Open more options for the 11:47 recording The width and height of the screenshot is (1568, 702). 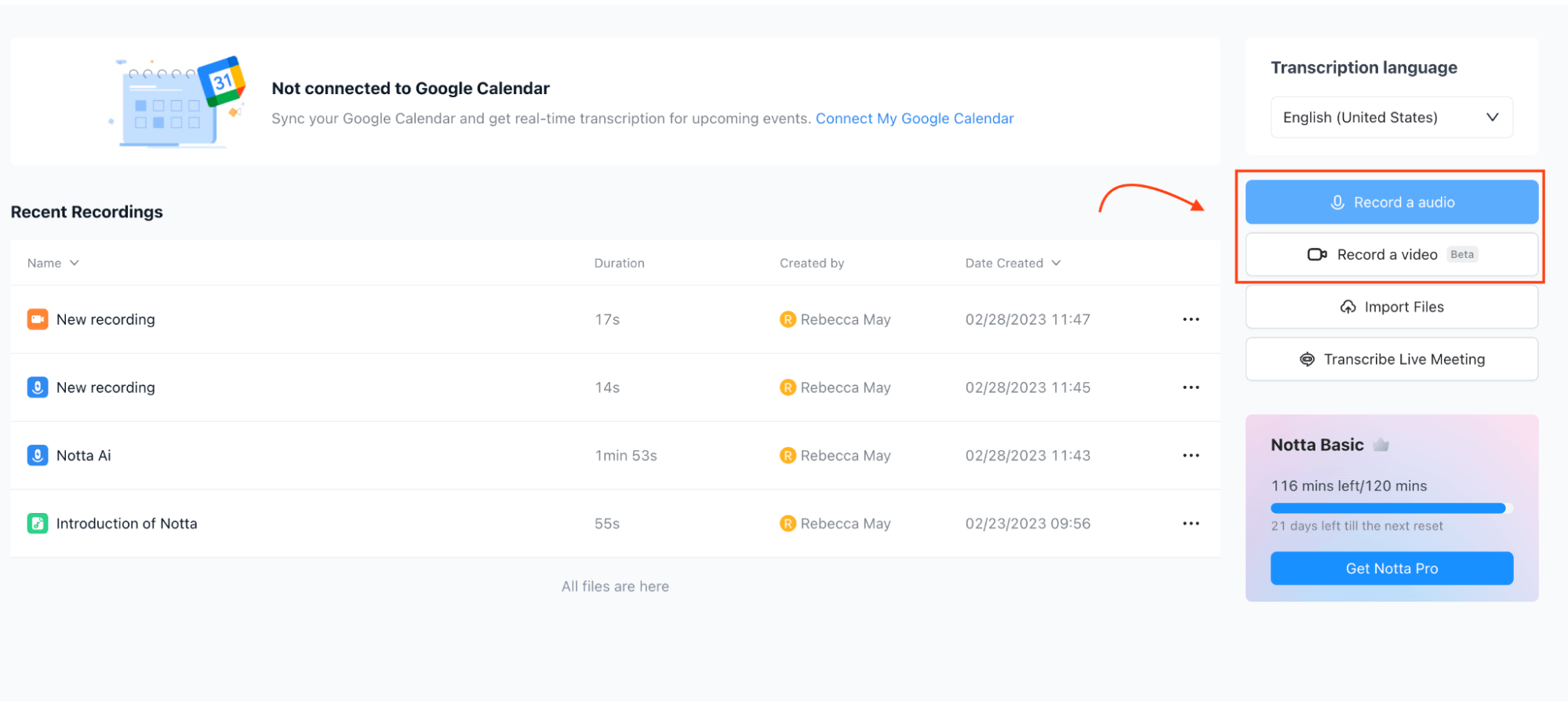tap(1191, 319)
